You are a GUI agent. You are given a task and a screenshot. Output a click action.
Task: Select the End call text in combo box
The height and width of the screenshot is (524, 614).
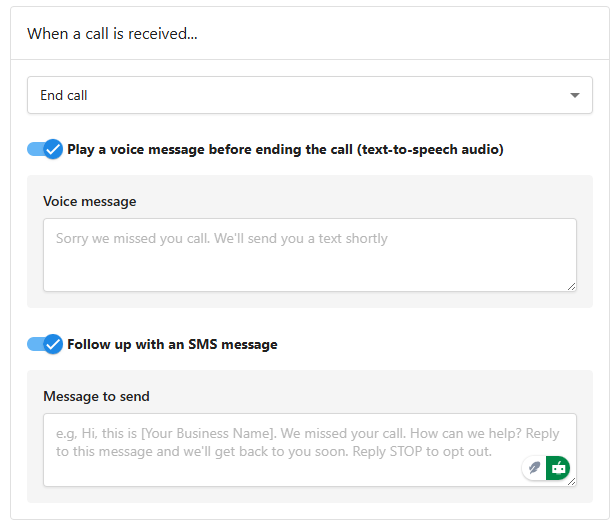tap(64, 95)
